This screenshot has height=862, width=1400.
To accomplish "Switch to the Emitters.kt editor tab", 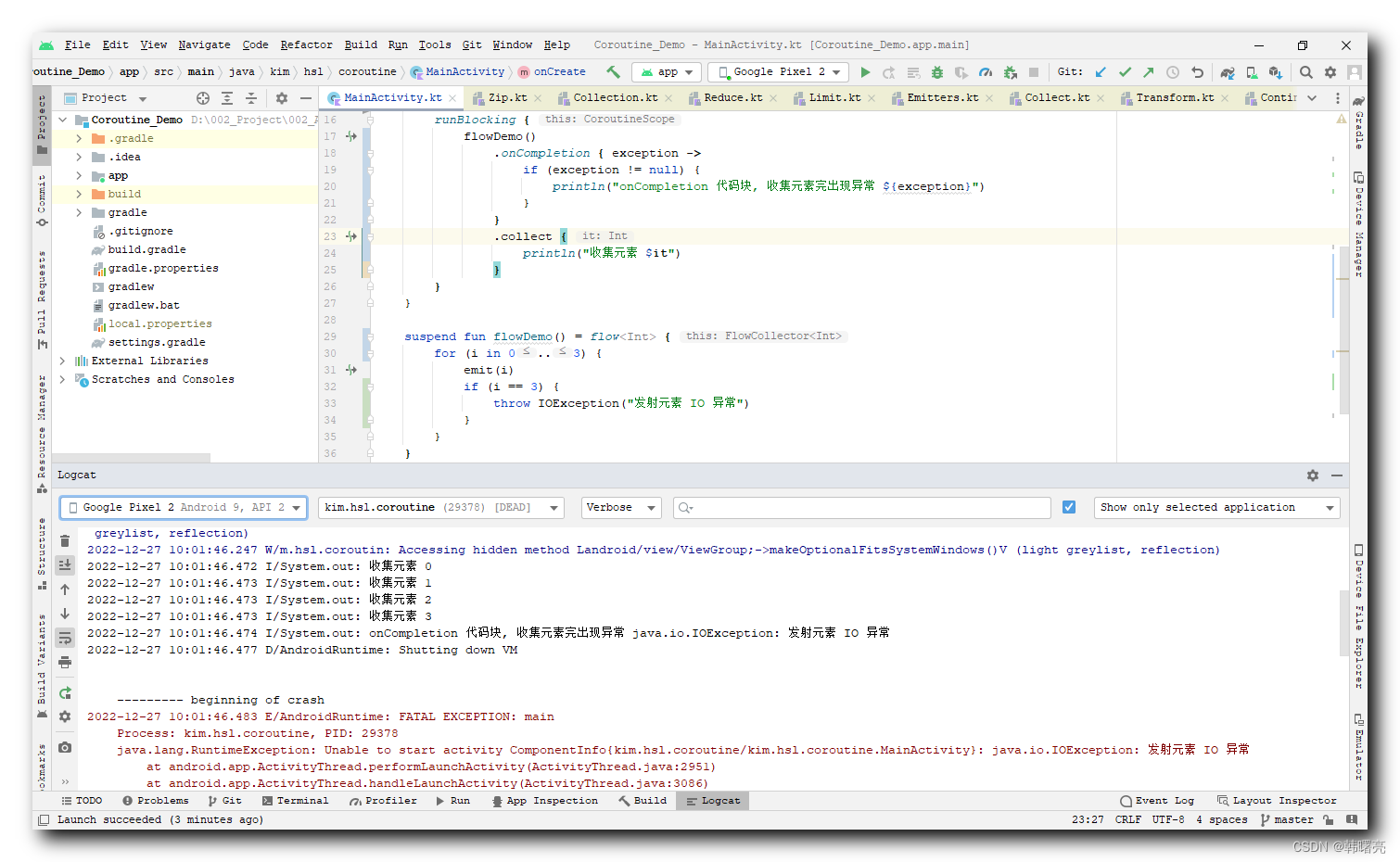I will coord(942,98).
